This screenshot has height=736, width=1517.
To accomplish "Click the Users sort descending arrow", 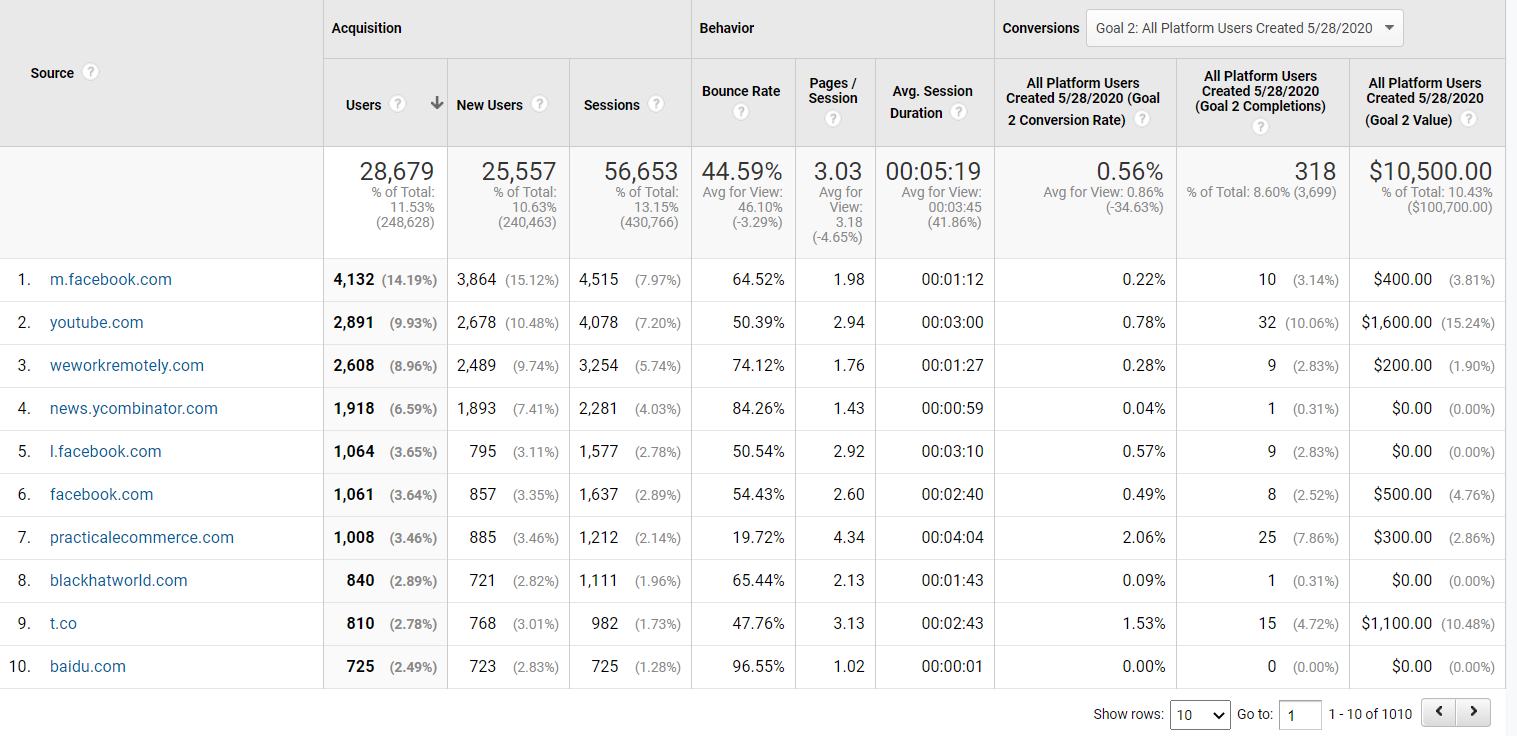I will (436, 104).
